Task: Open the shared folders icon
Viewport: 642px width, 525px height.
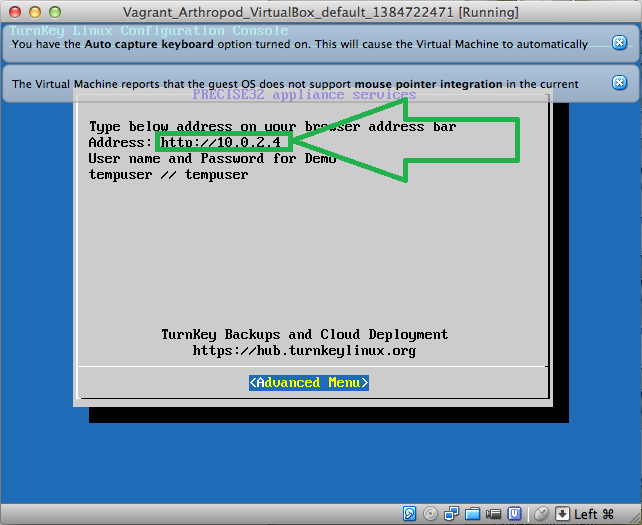Action: click(472, 514)
